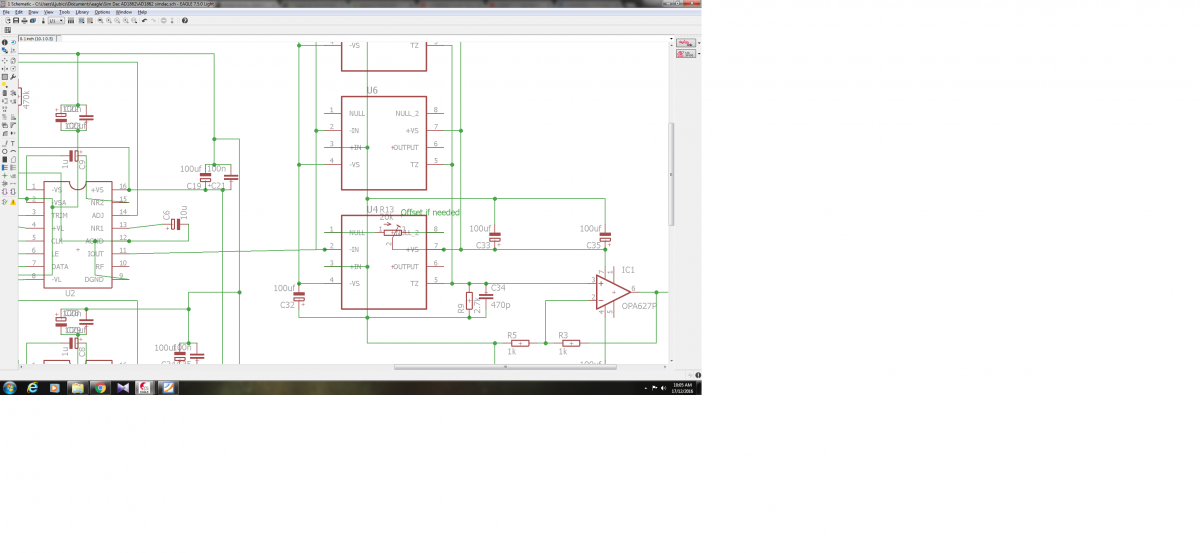Image resolution: width=1200 pixels, height=553 pixels.
Task: Select the Text tool
Action: tap(13, 143)
